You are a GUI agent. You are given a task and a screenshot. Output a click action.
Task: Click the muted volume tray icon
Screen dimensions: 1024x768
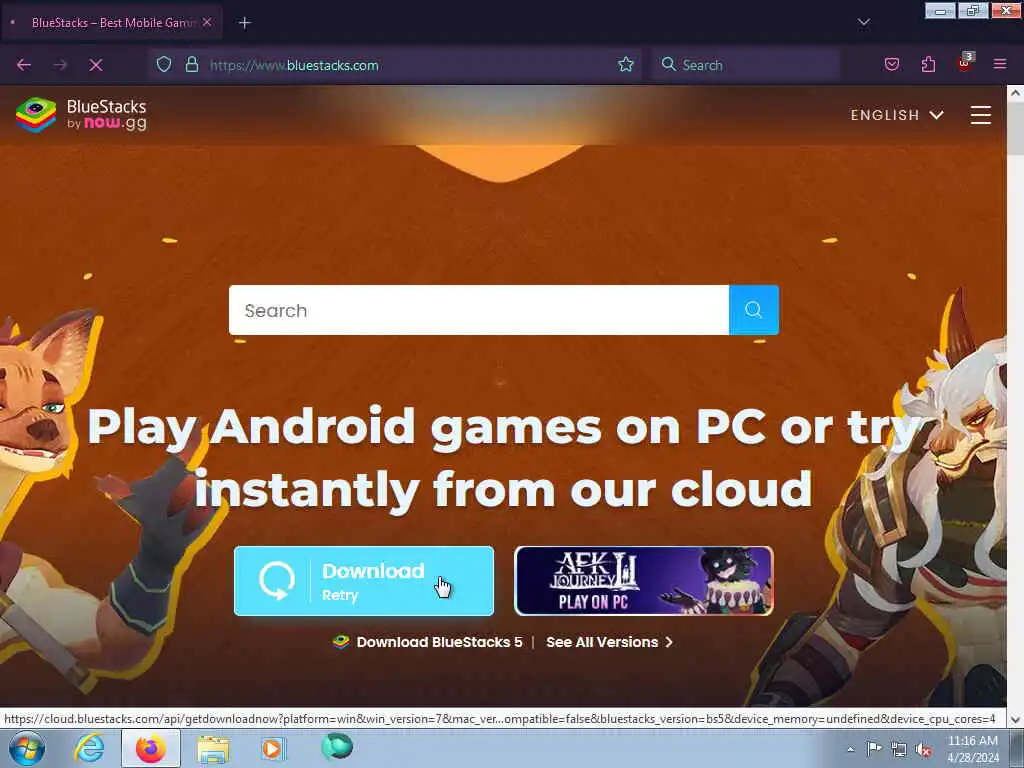coord(923,750)
